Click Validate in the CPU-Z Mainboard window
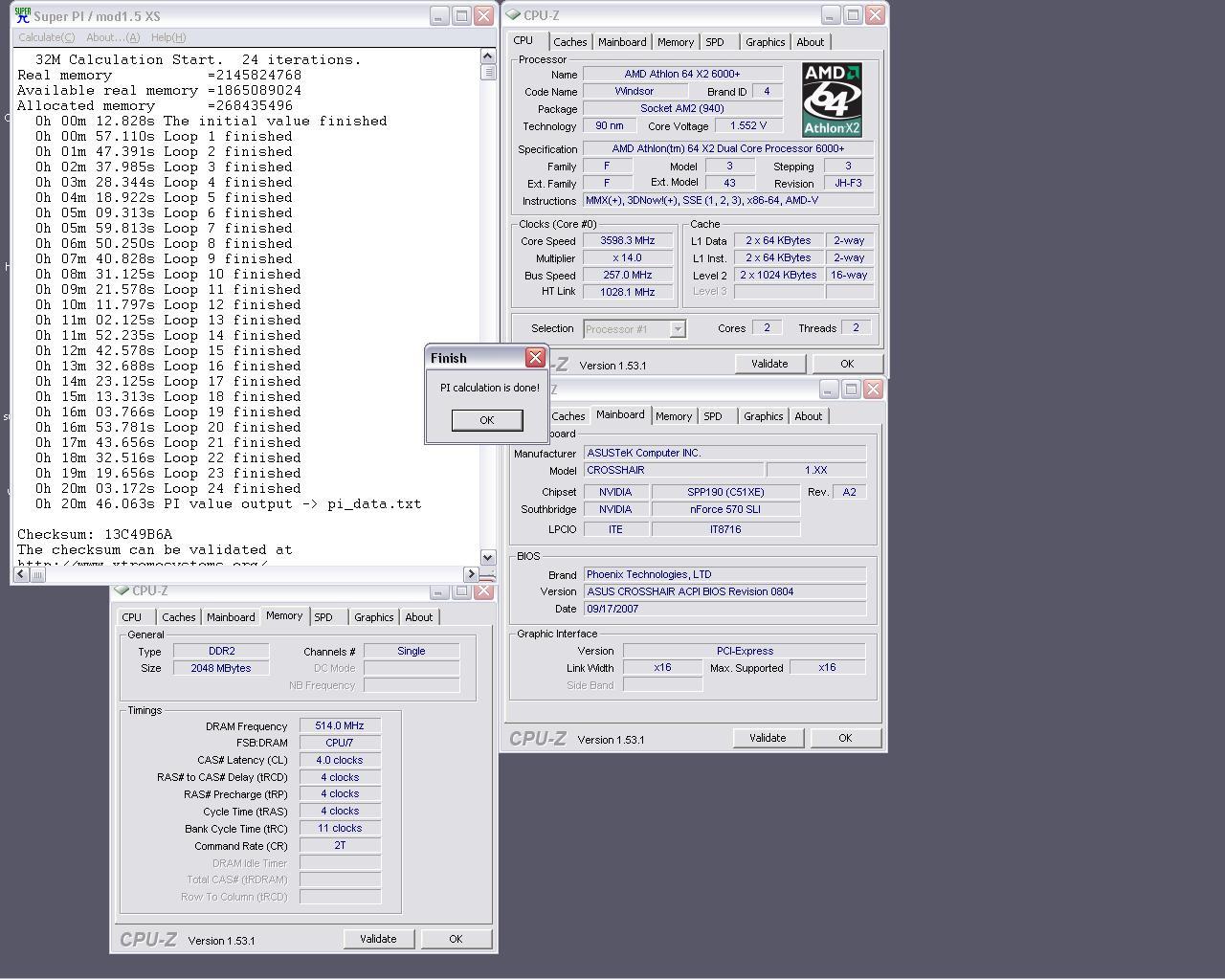 [x=768, y=738]
